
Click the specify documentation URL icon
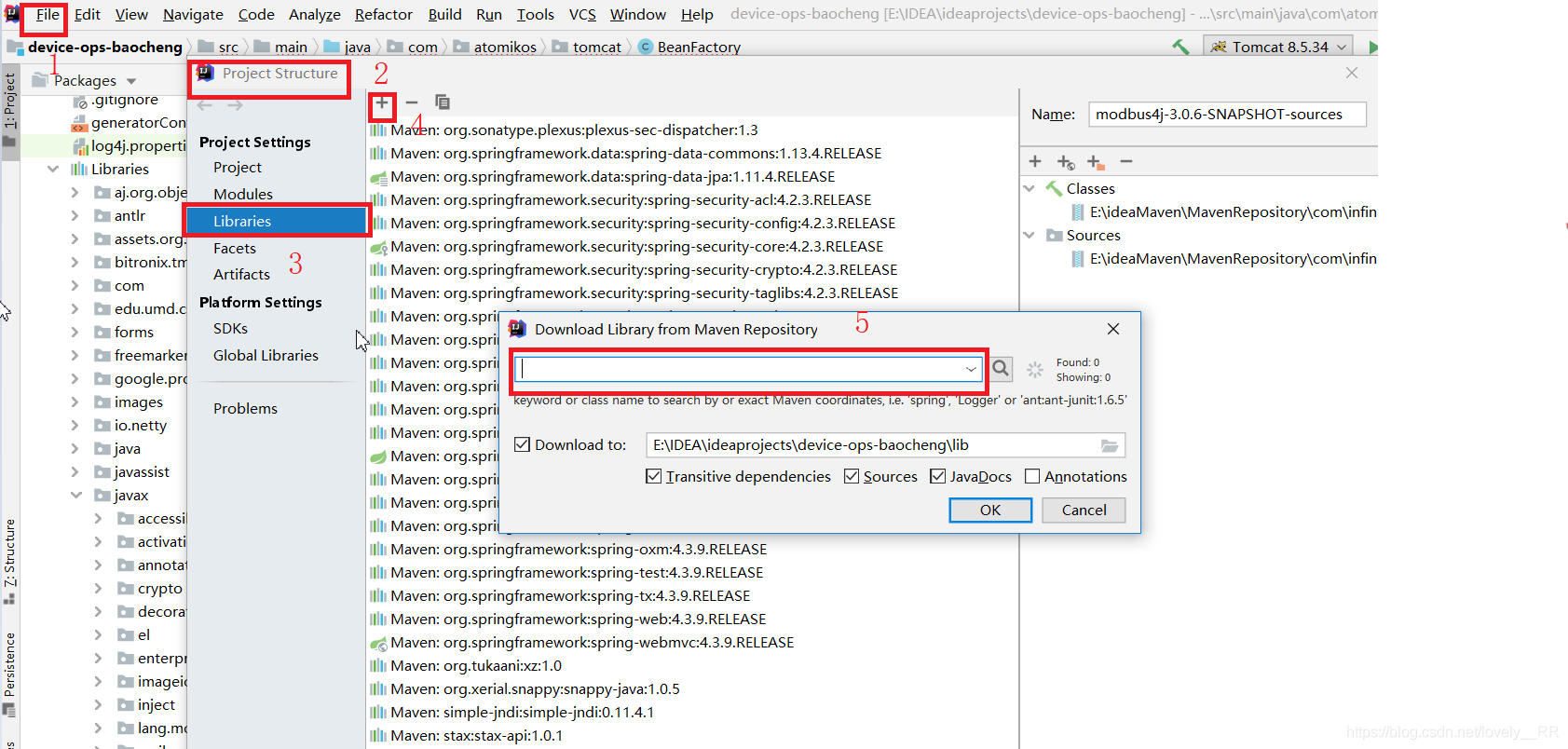pyautogui.click(x=1066, y=162)
